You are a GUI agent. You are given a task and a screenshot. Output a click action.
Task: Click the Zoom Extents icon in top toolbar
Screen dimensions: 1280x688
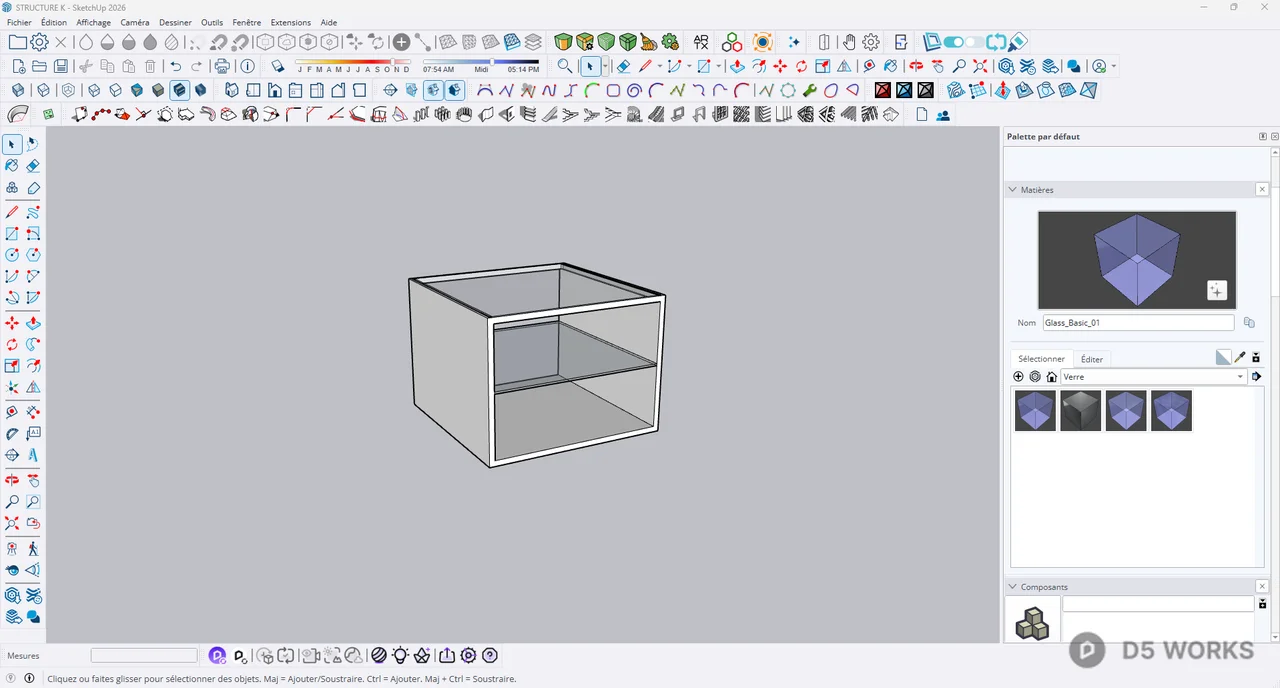click(x=980, y=66)
